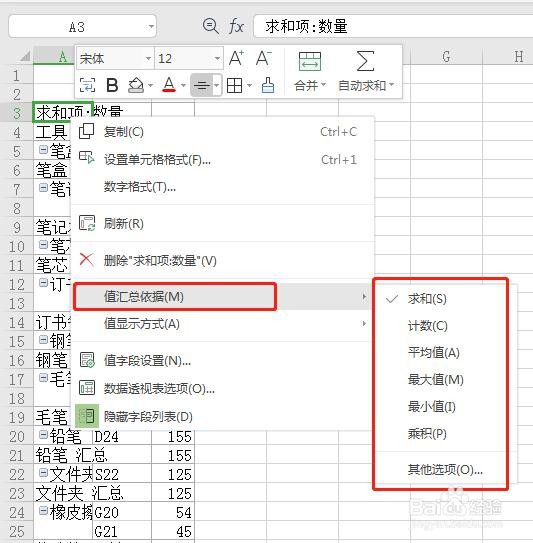533x543 pixels.
Task: Apply font color with the red A icon
Action: [x=169, y=85]
